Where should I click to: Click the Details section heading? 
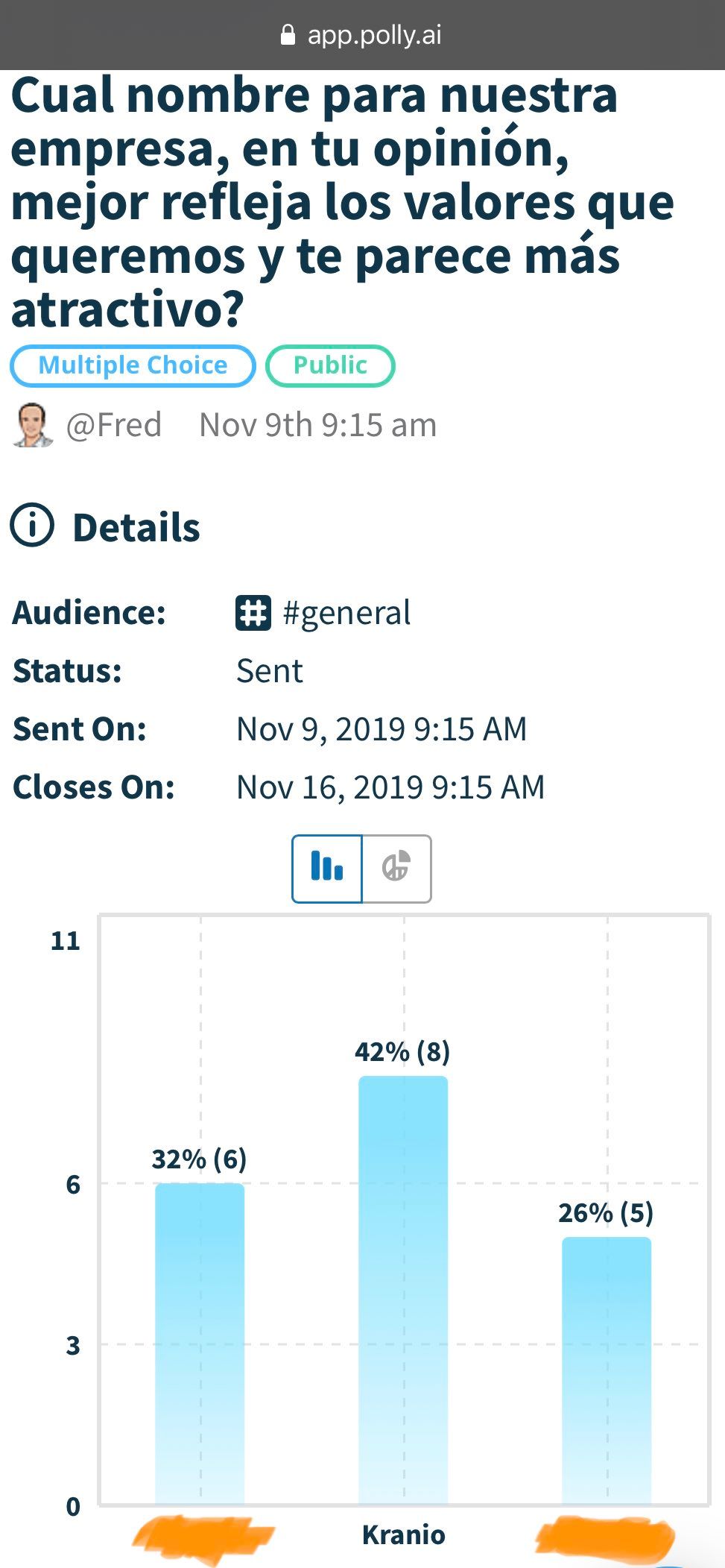[x=136, y=527]
